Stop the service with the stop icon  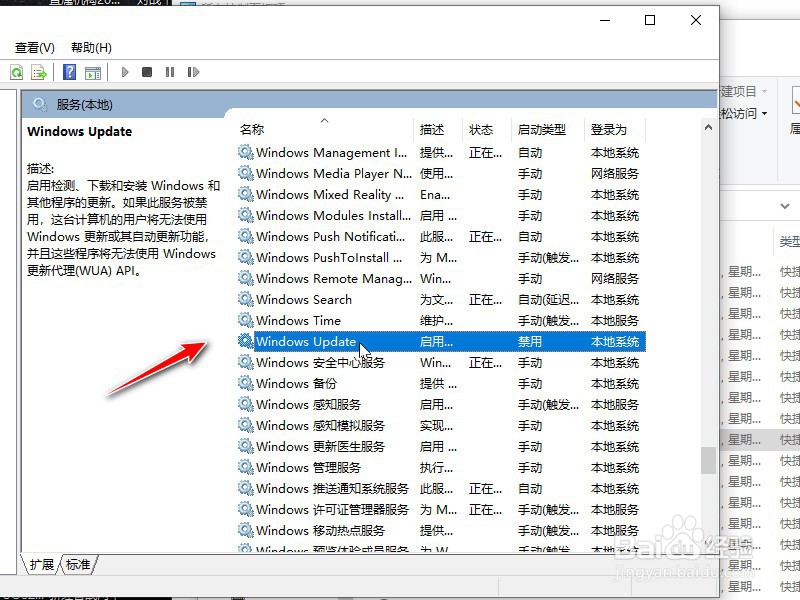(147, 72)
